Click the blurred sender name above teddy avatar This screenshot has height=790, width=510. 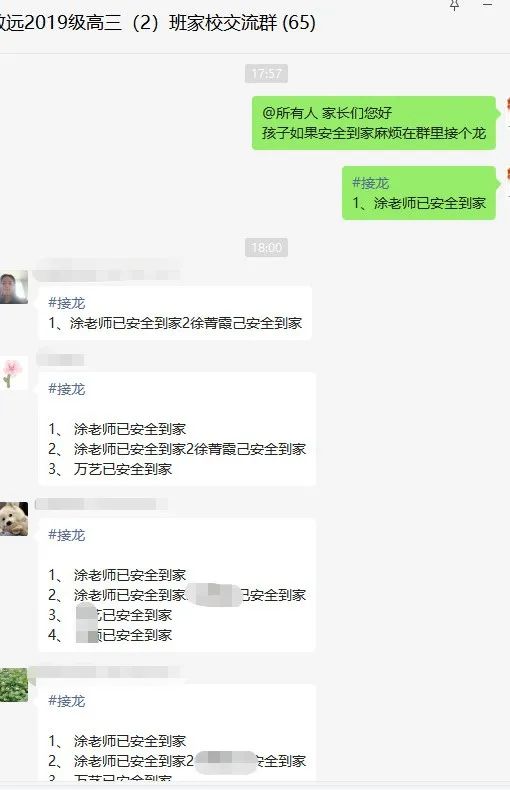[101, 504]
